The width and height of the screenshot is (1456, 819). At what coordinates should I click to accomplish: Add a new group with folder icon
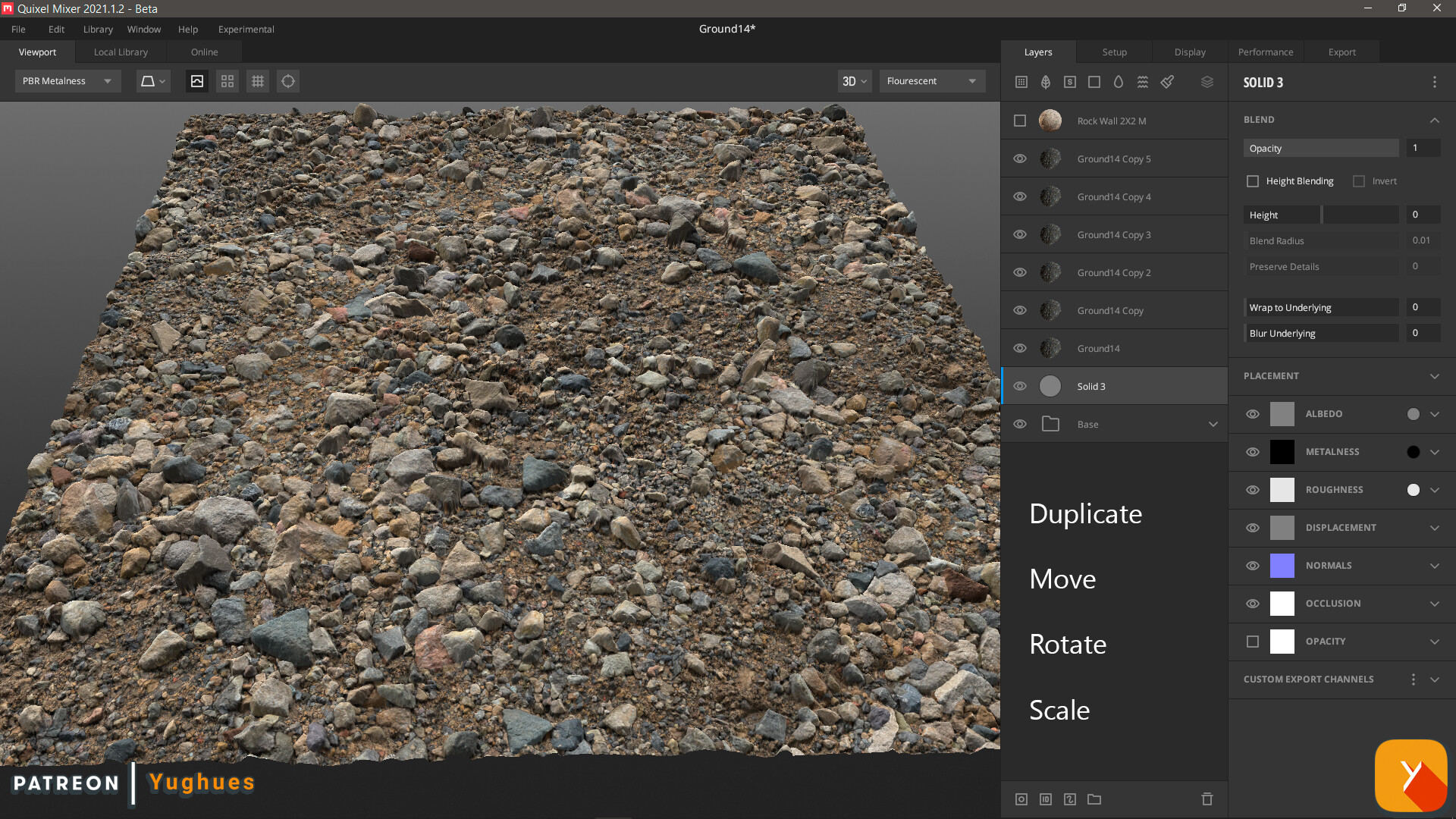(1094, 799)
